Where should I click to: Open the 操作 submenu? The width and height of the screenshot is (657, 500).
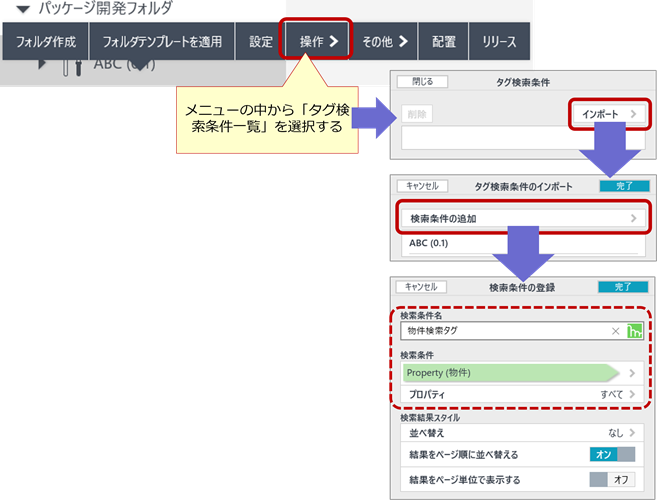317,41
